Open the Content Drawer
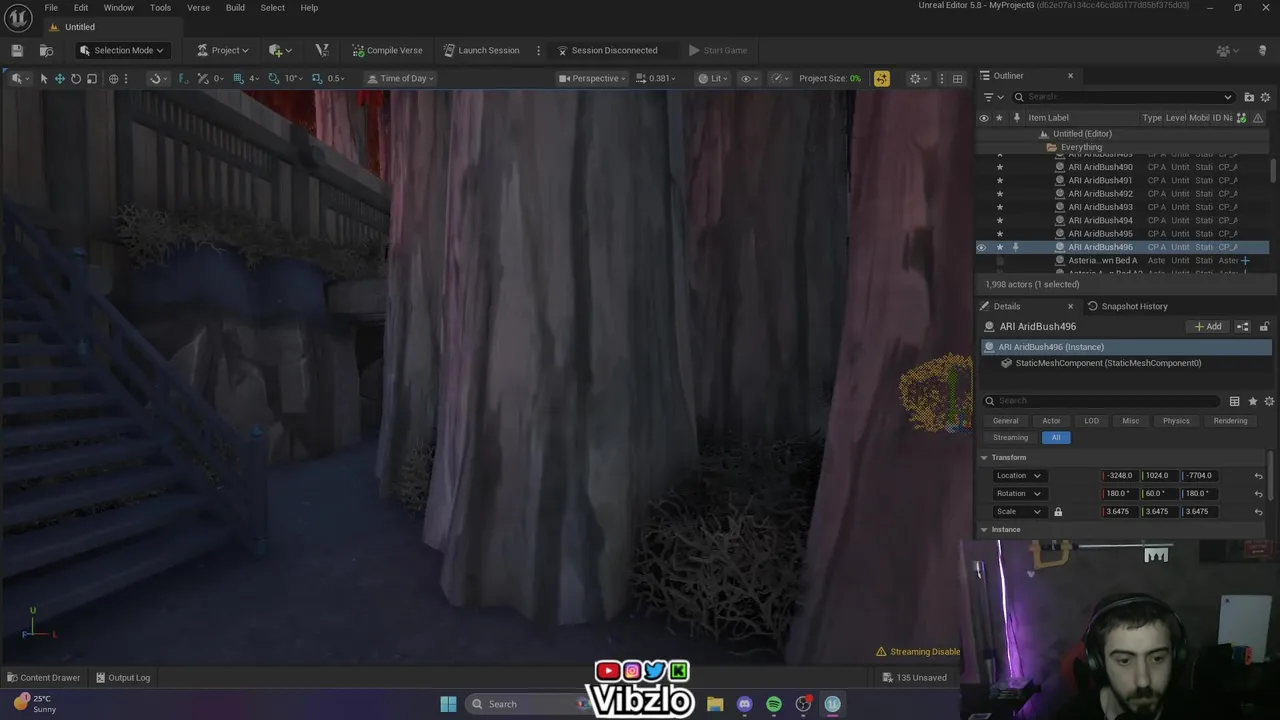The image size is (1280, 720). tap(44, 678)
